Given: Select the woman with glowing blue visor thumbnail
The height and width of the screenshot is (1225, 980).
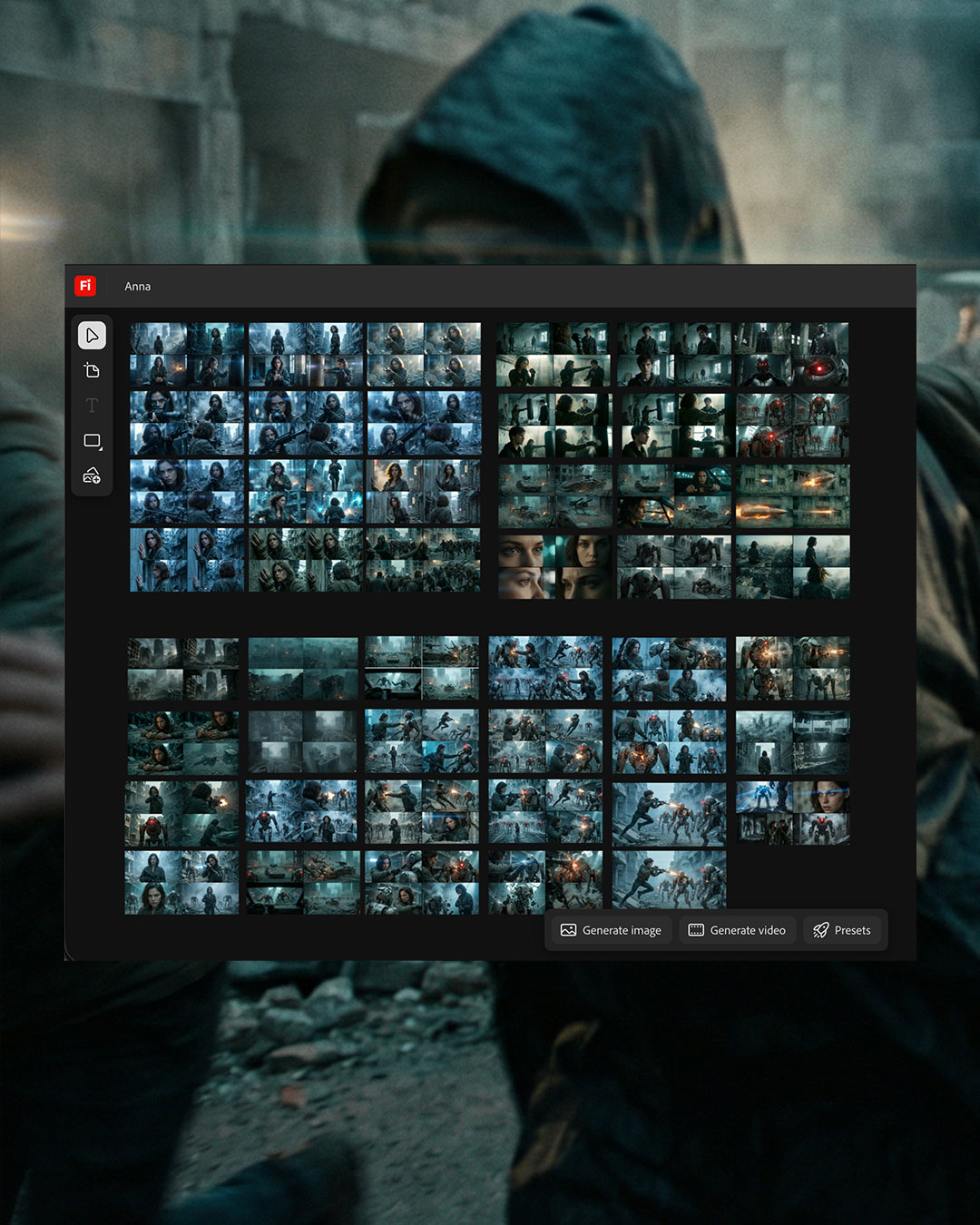Looking at the screenshot, I should (x=792, y=813).
